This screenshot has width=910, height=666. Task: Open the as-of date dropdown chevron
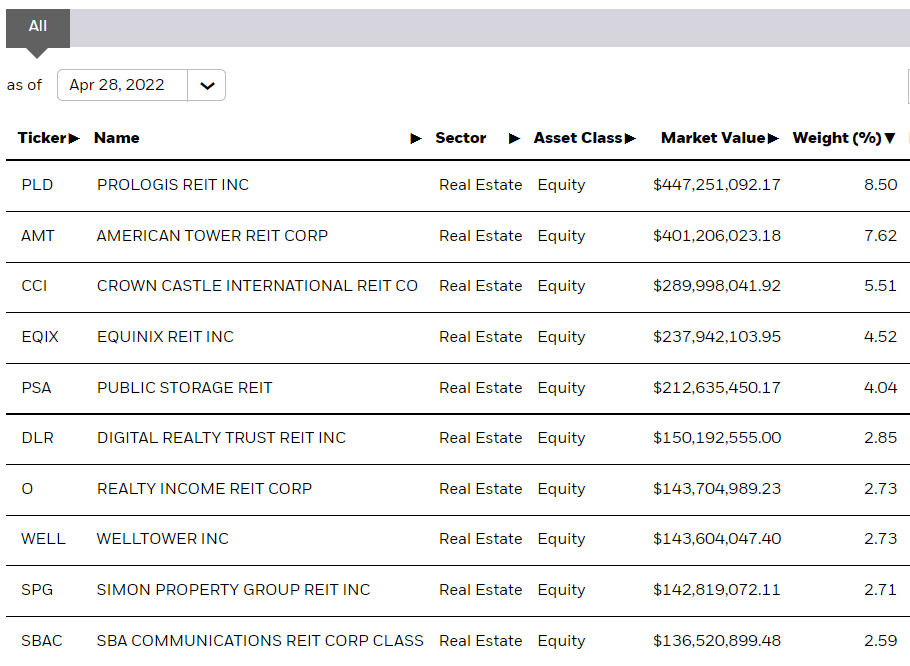click(207, 85)
